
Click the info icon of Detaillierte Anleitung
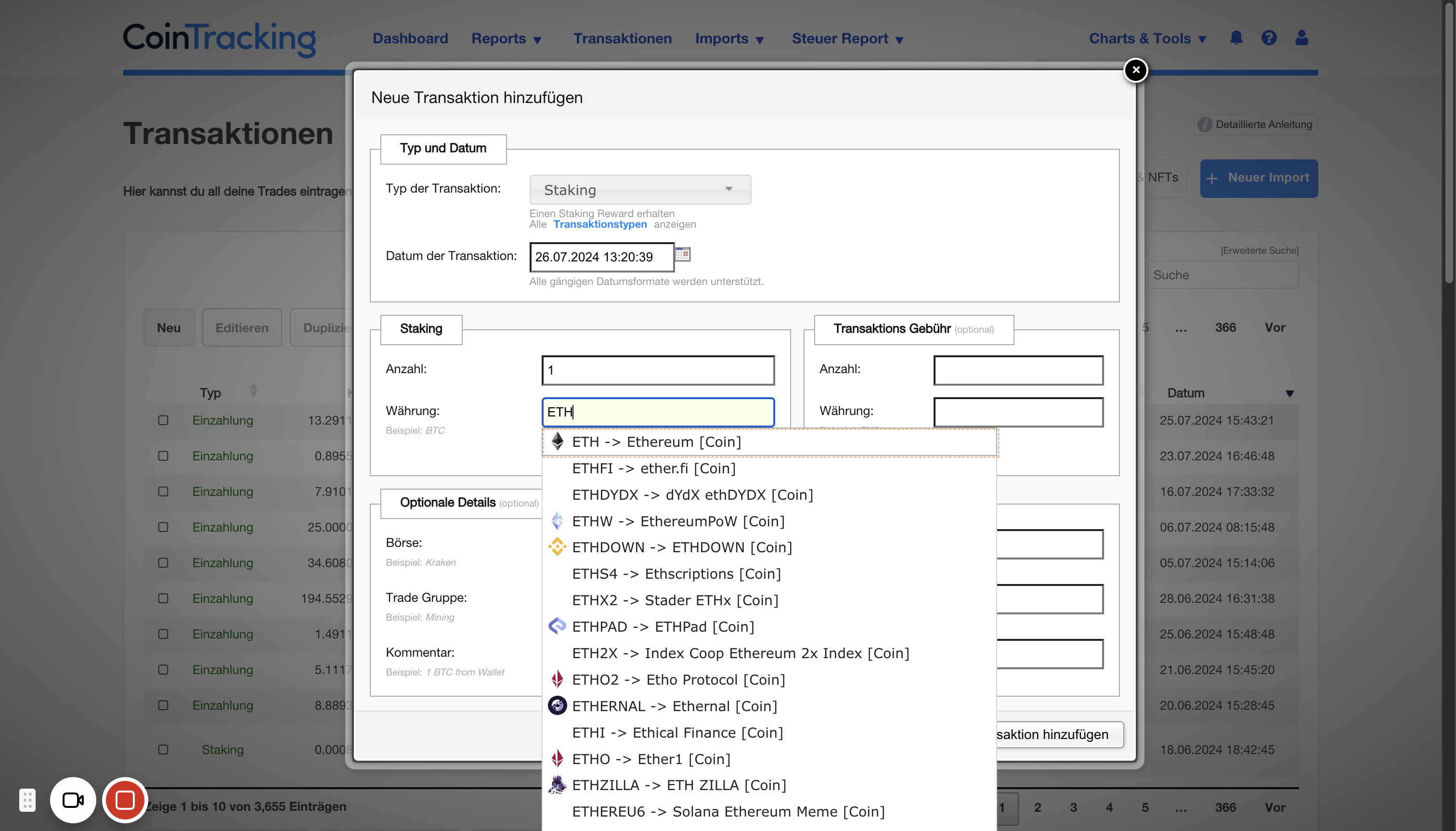click(1204, 124)
